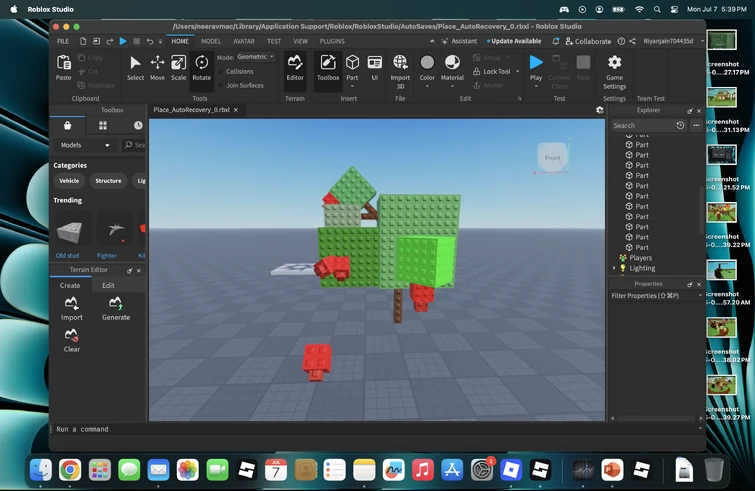
Task: Select the Structure category chip
Action: point(108,181)
